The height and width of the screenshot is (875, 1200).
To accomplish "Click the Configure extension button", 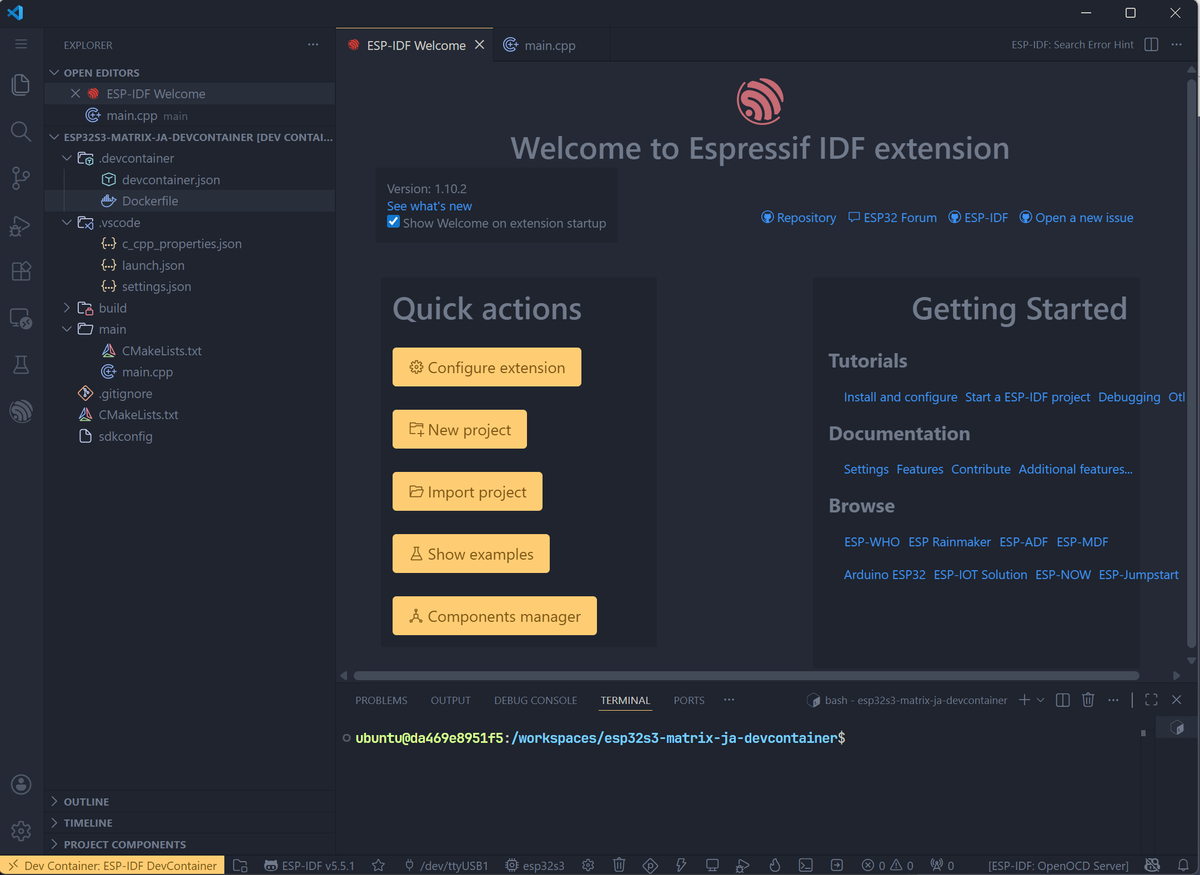I will [486, 367].
